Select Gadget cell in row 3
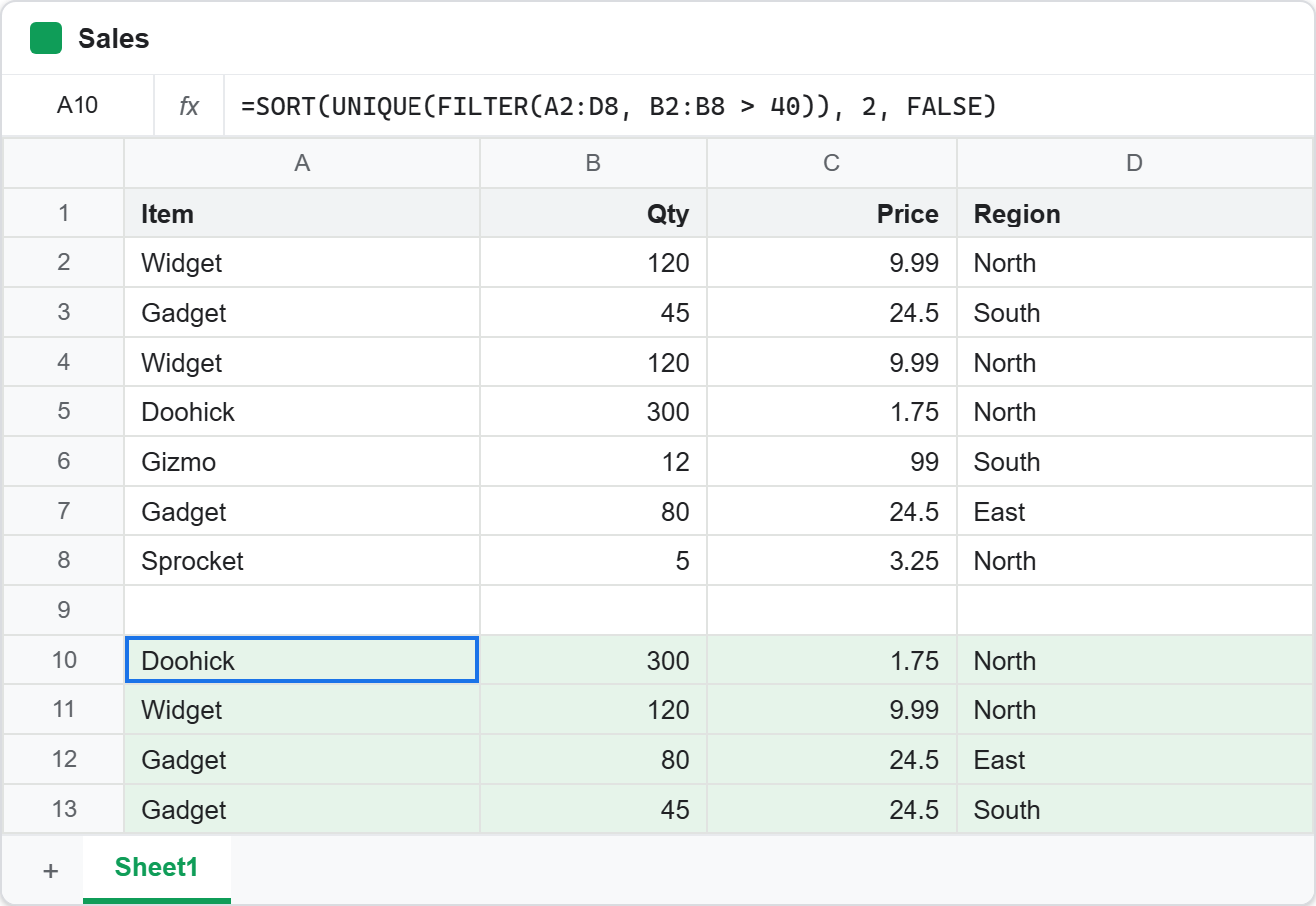Viewport: 1316px width, 906px height. 302,312
